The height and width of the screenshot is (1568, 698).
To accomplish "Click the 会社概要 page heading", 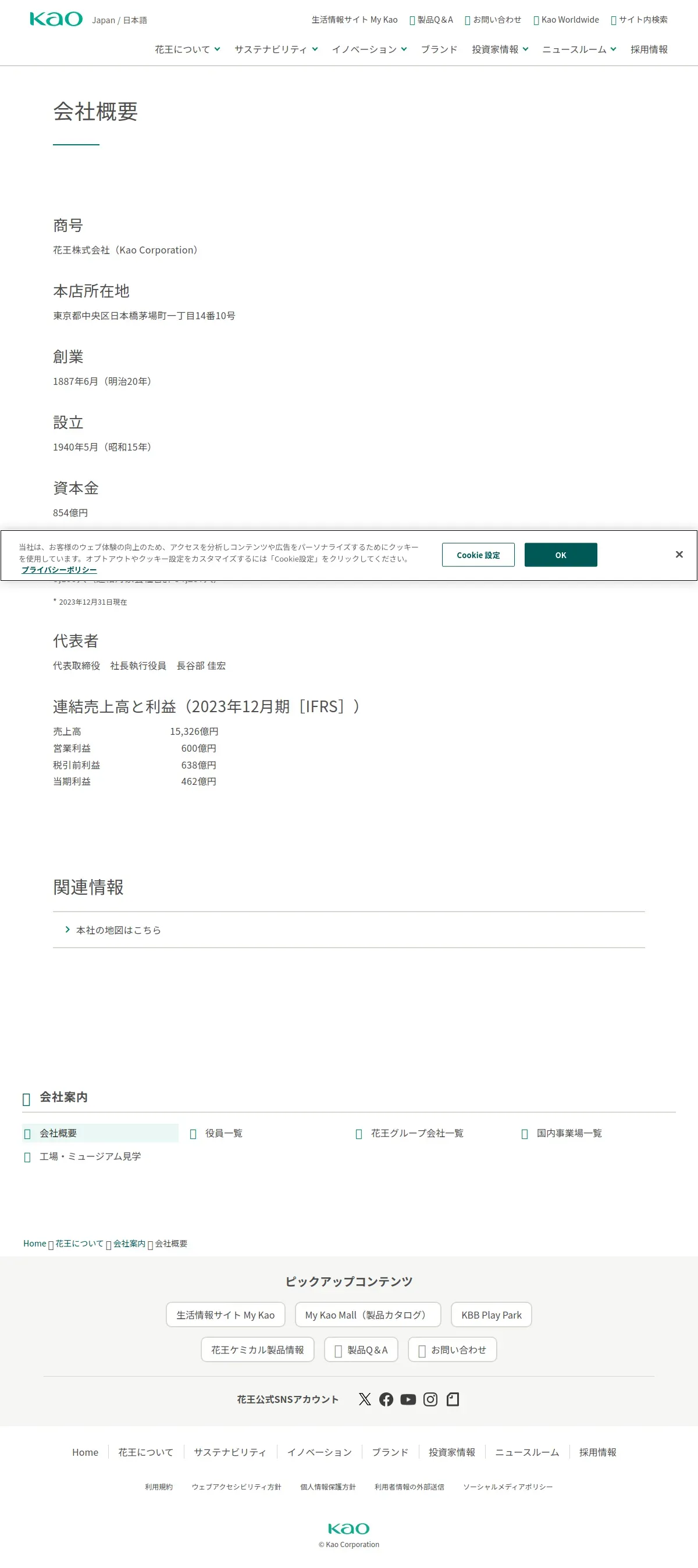I will (95, 112).
